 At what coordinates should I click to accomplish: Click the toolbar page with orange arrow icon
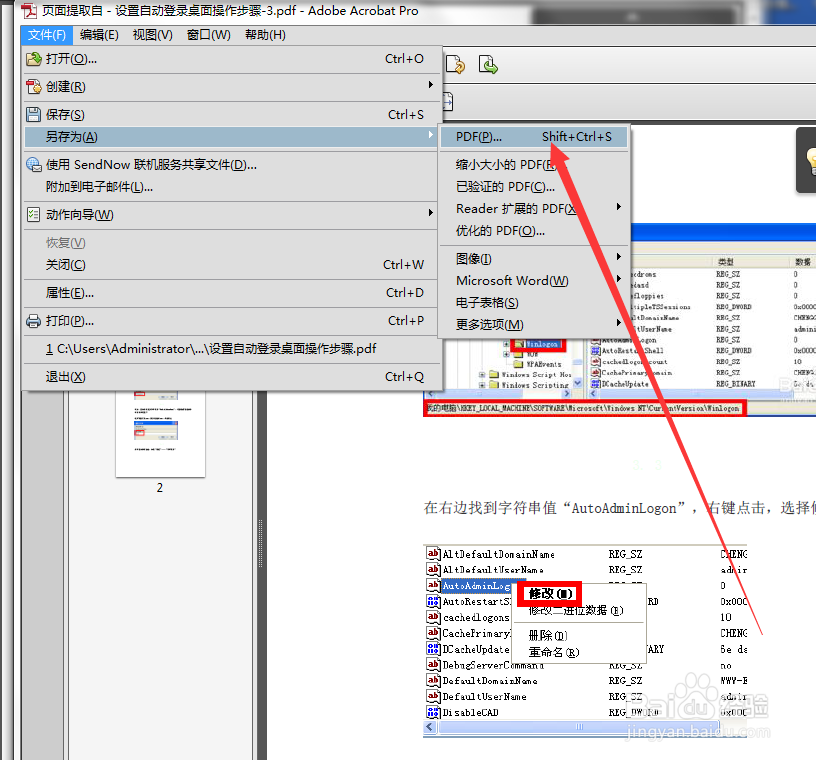pyautogui.click(x=455, y=65)
